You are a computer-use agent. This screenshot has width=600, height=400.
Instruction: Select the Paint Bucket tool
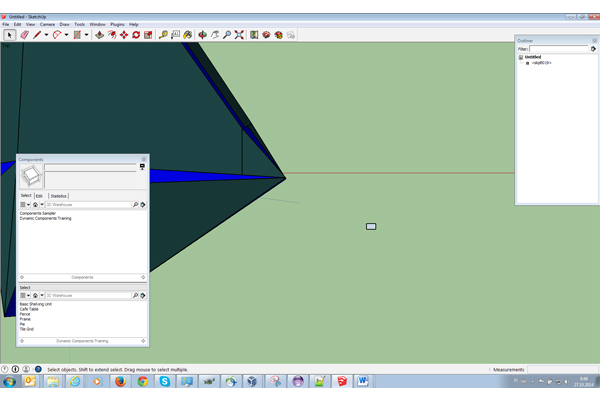(x=187, y=35)
